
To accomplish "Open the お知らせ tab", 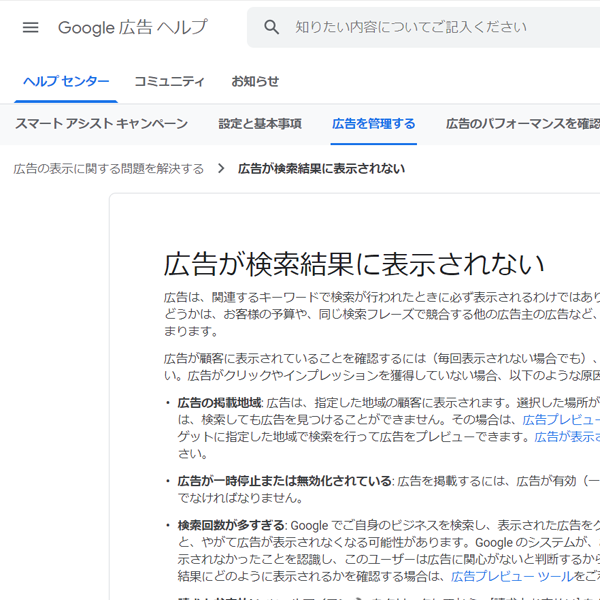I will coord(255,81).
